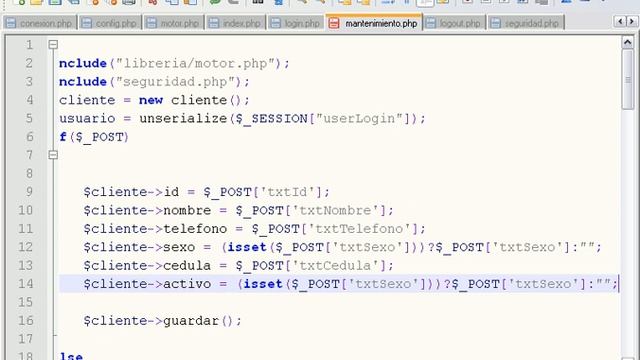Image resolution: width=640 pixels, height=360 pixels.
Task: Collapse the code block fold on line 7
Action: (53, 155)
